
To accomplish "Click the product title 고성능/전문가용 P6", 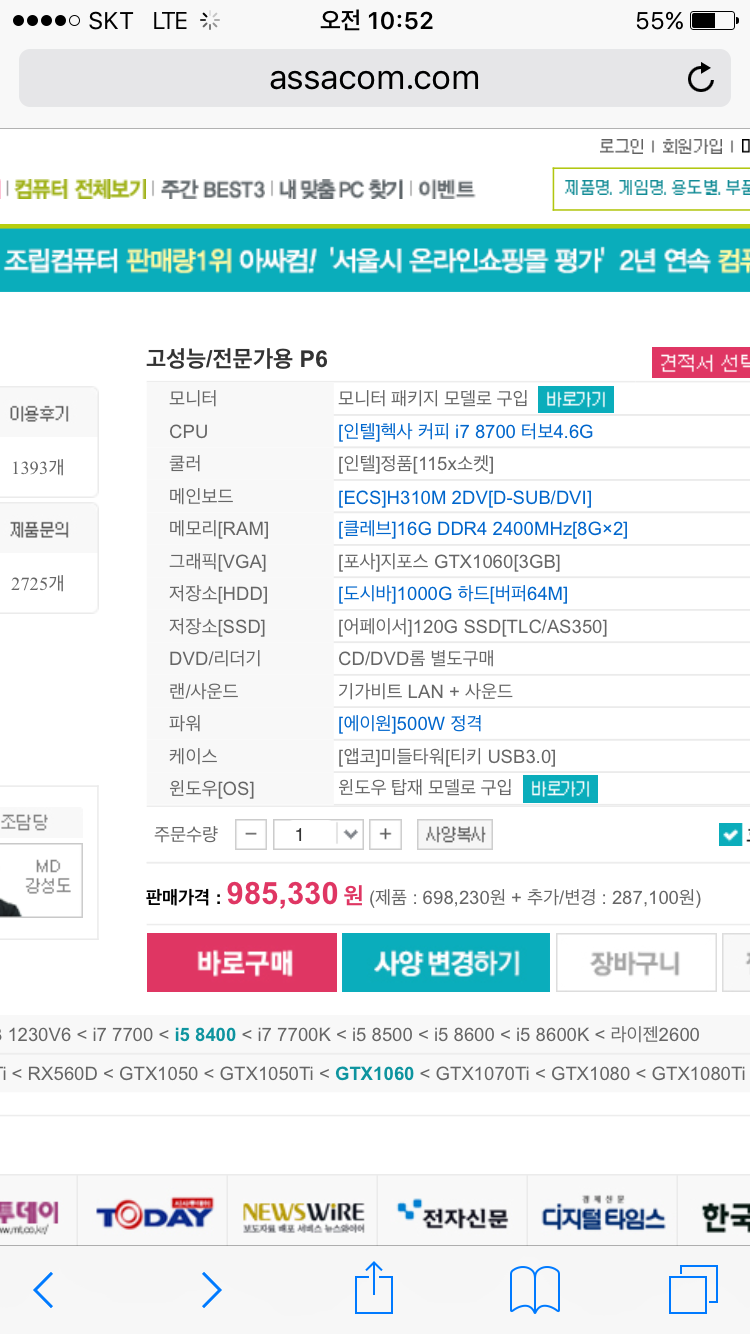I will [237, 359].
